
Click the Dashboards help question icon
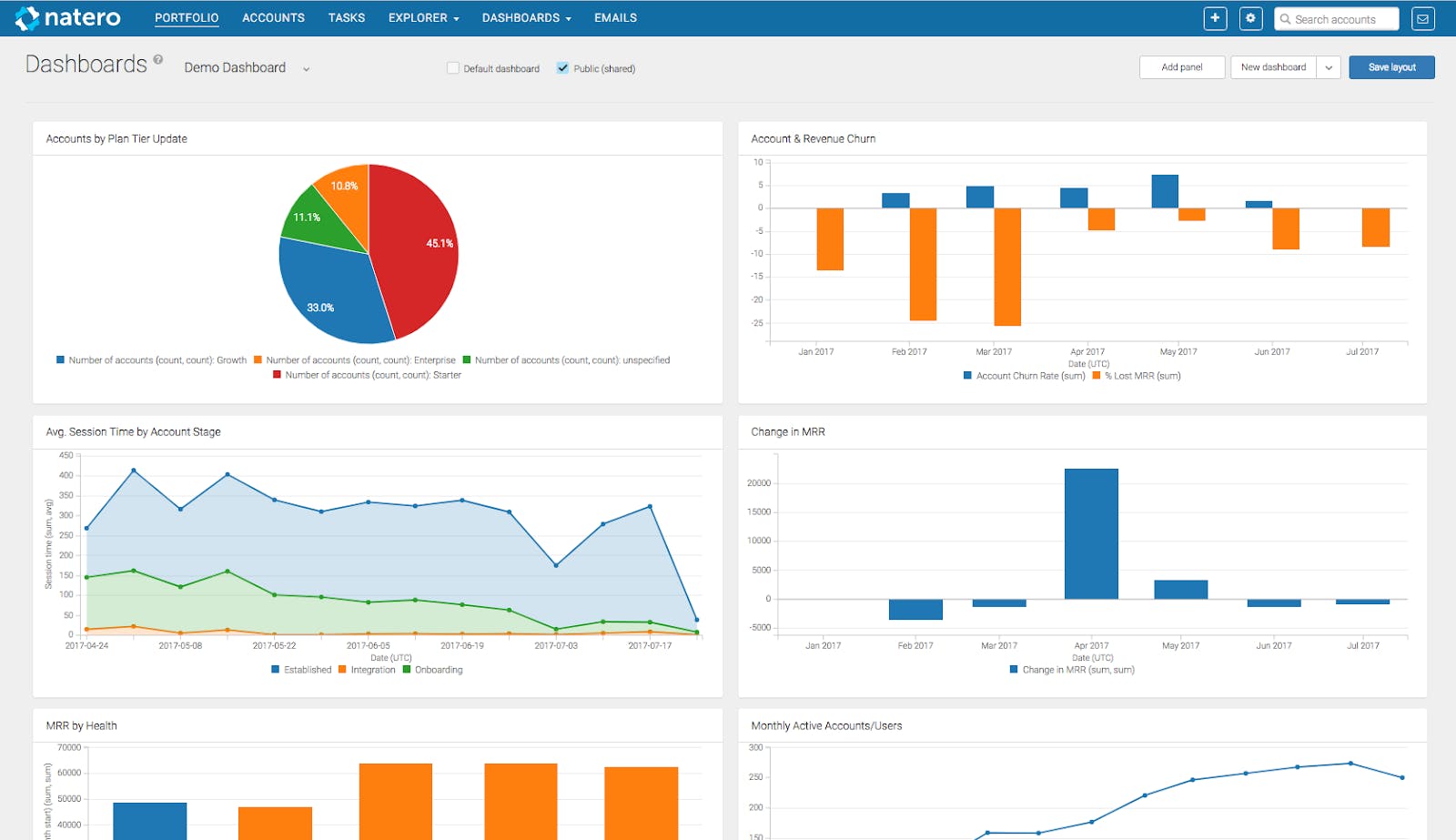tap(158, 59)
